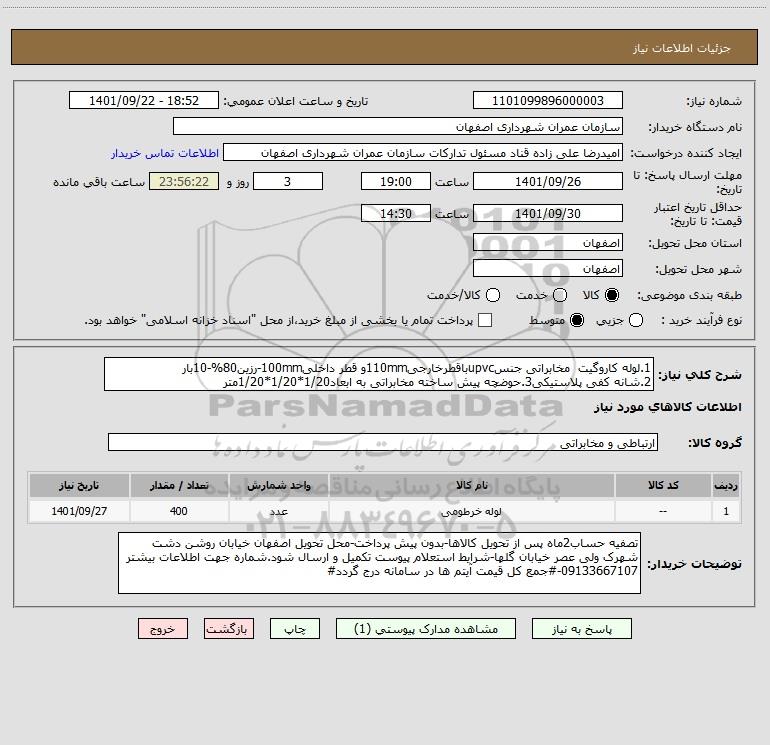The image size is (770, 745).
Task: Click the delivery province field اصفهان
Action: (x=548, y=242)
